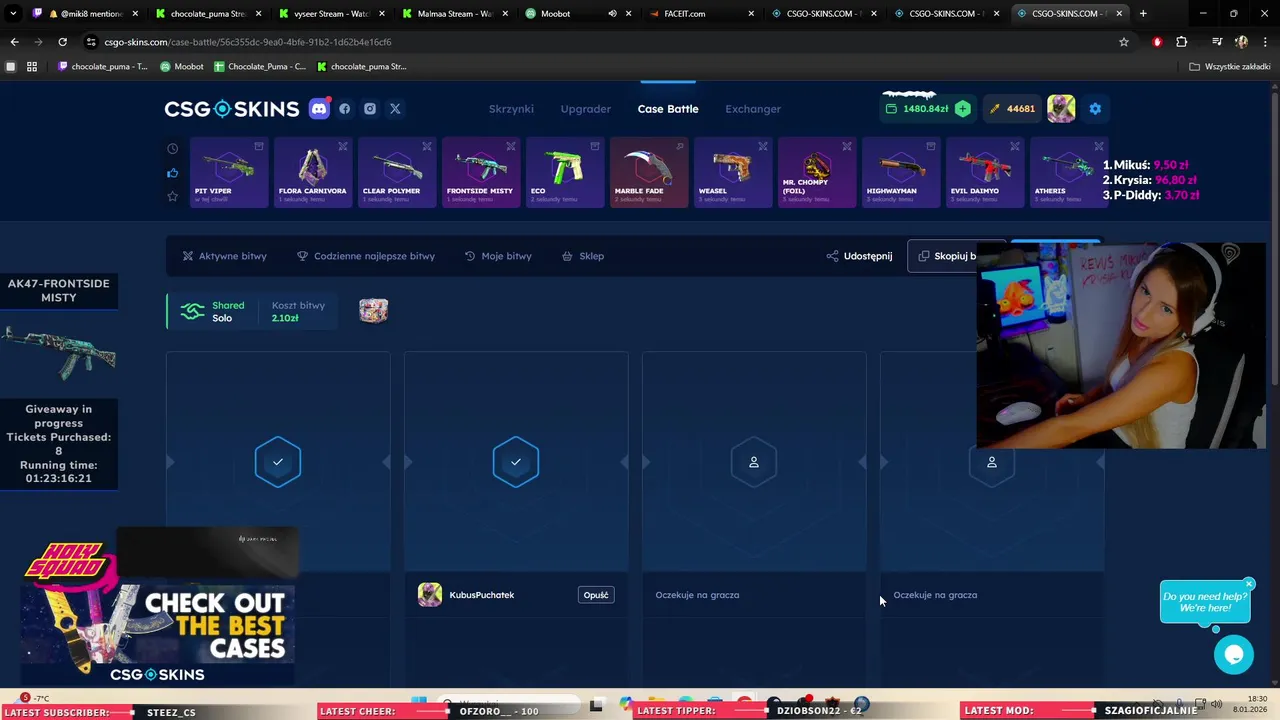The width and height of the screenshot is (1280, 720).
Task: Select the Case Battle menu item
Action: [668, 109]
